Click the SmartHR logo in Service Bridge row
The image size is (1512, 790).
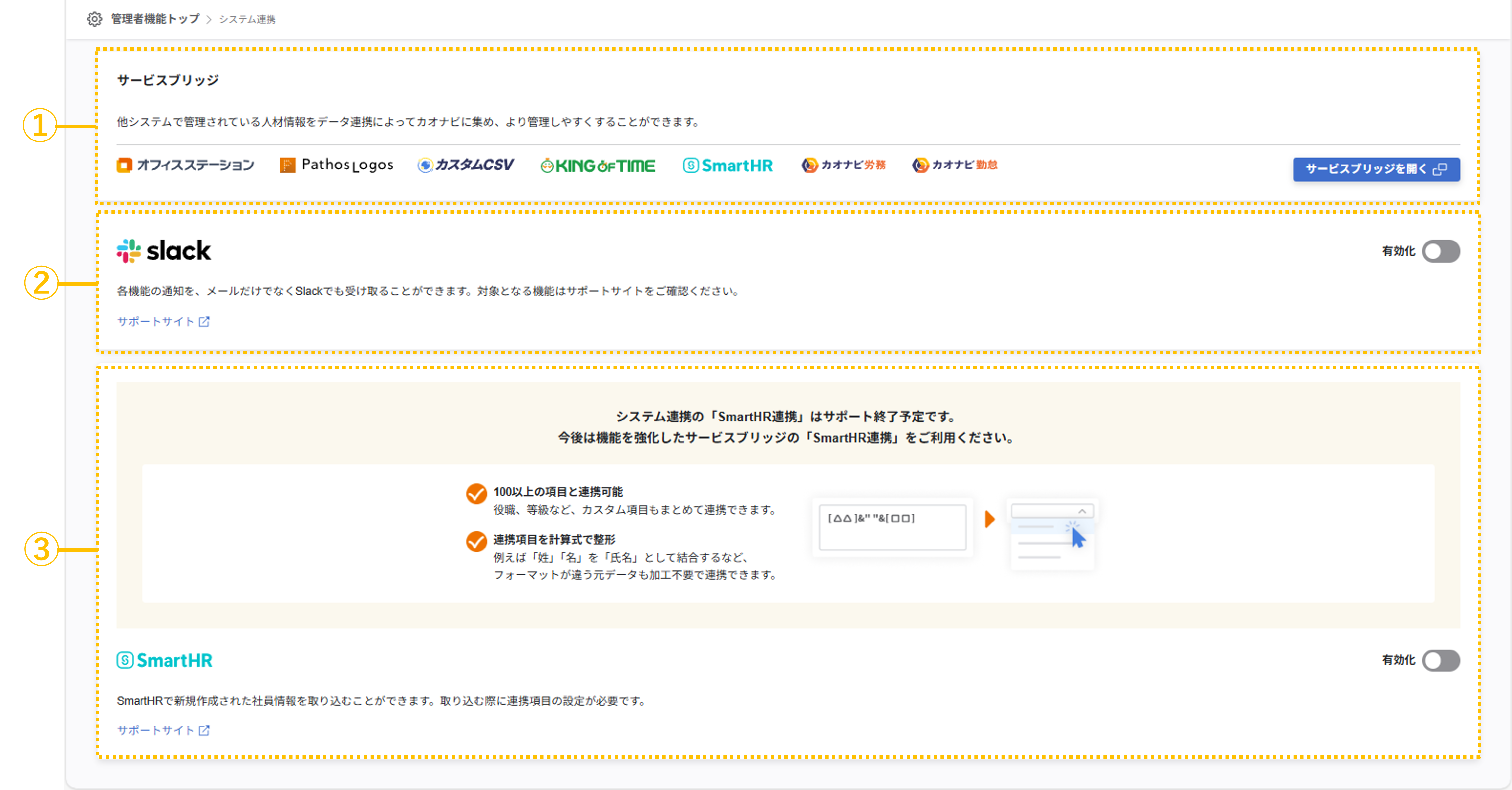point(728,166)
